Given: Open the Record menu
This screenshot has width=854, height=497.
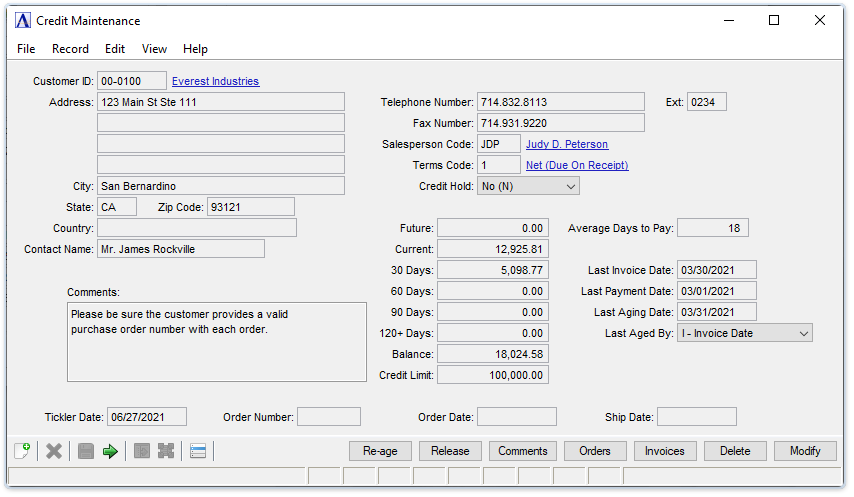Looking at the screenshot, I should click(70, 49).
